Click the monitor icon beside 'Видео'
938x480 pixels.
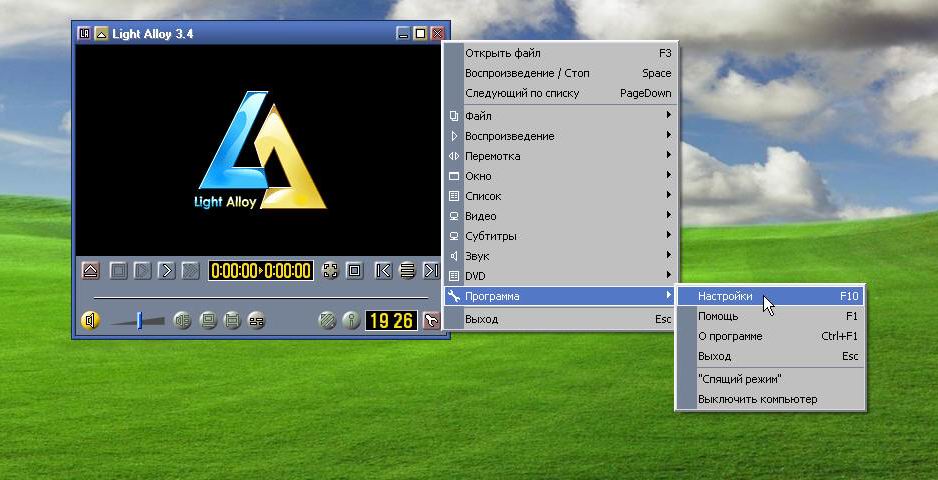click(453, 216)
